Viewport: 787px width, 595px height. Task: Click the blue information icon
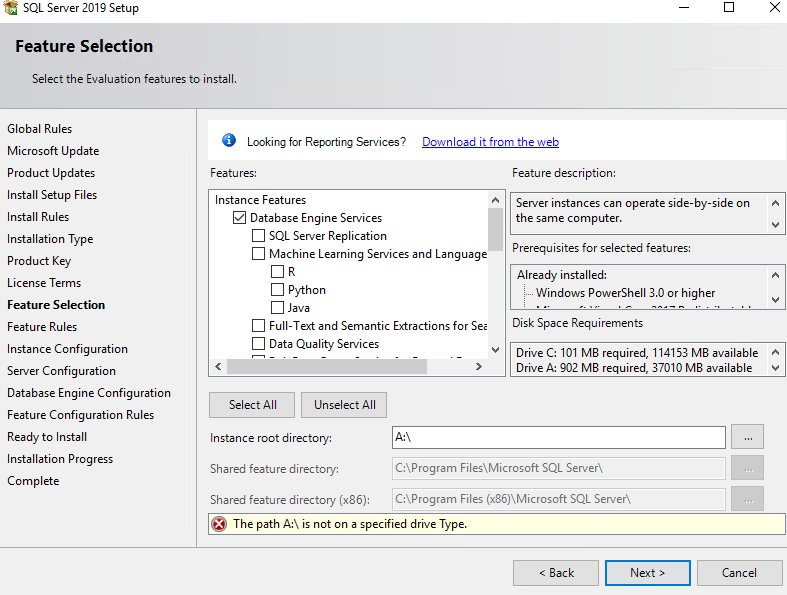229,140
